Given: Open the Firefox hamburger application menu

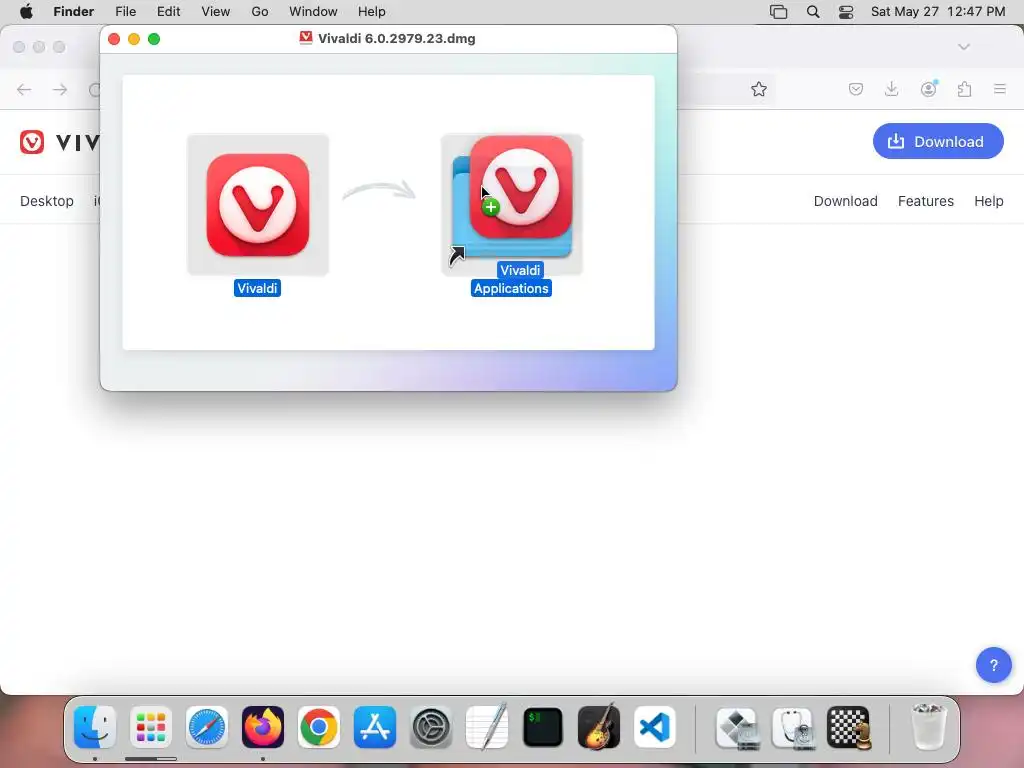Looking at the screenshot, I should click(x=1000, y=89).
